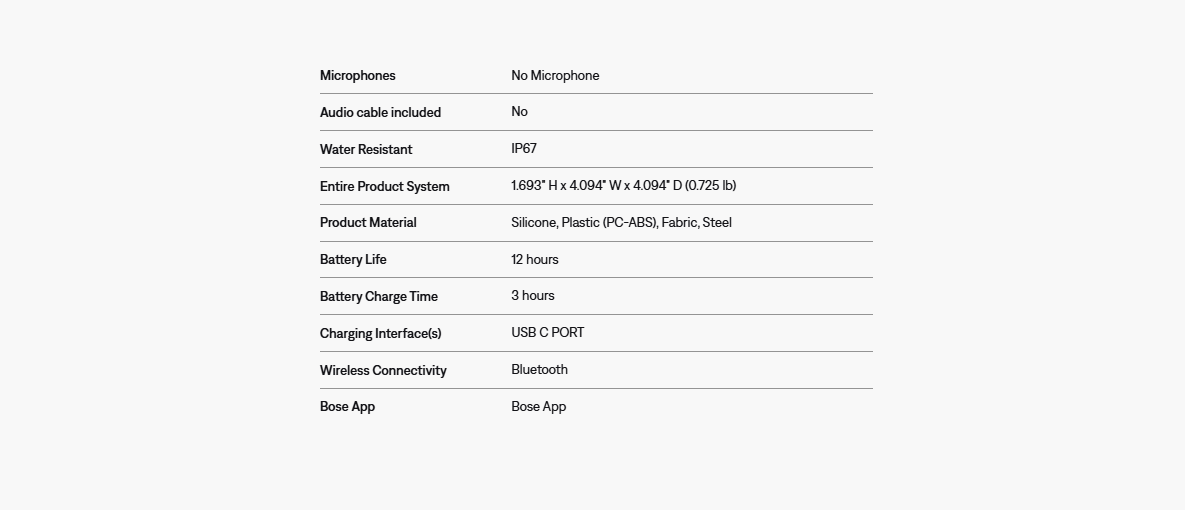Click the Wireless Connectivity label

383,371
